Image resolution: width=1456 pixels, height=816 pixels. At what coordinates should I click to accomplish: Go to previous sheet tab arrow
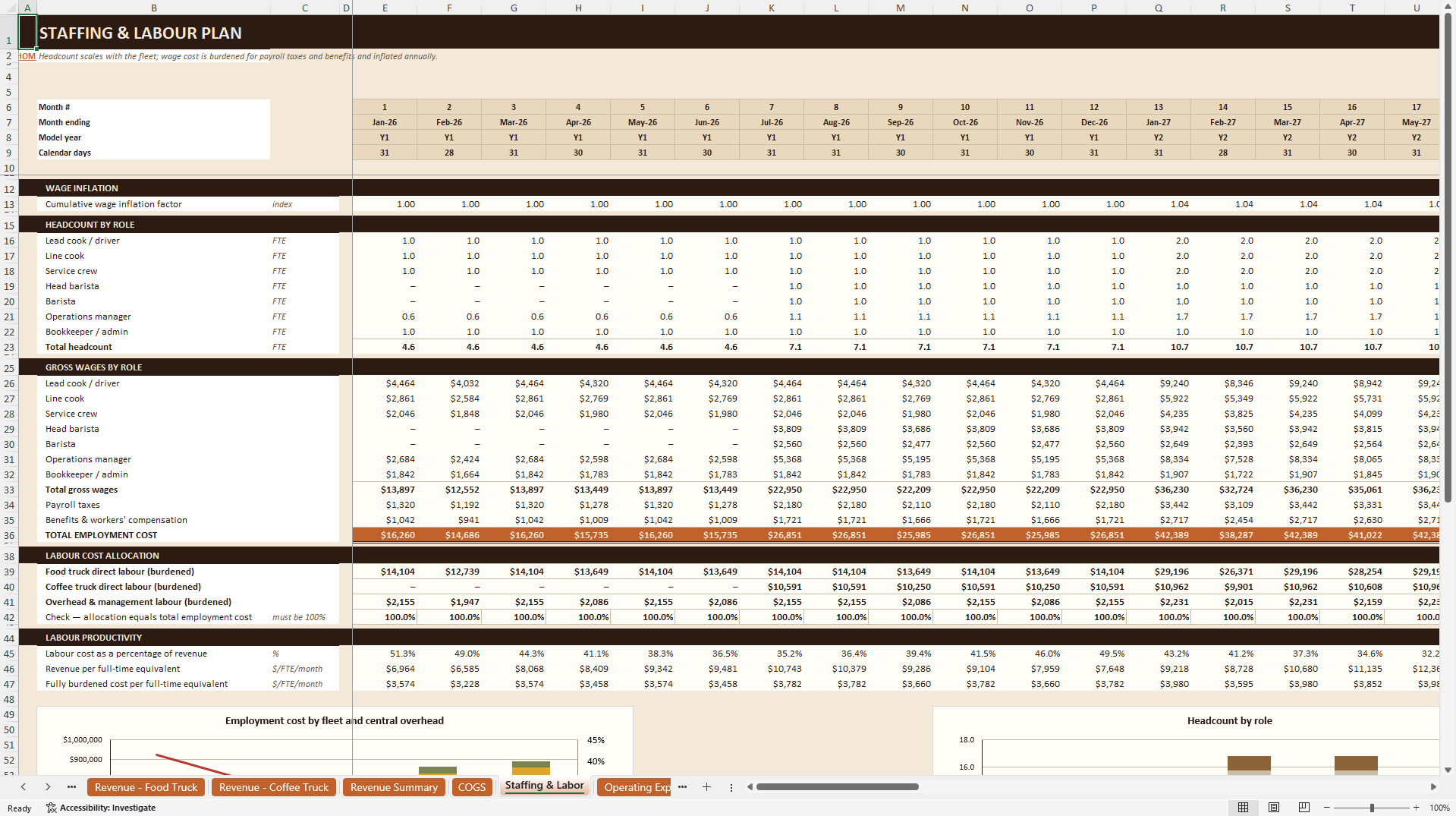[x=24, y=787]
